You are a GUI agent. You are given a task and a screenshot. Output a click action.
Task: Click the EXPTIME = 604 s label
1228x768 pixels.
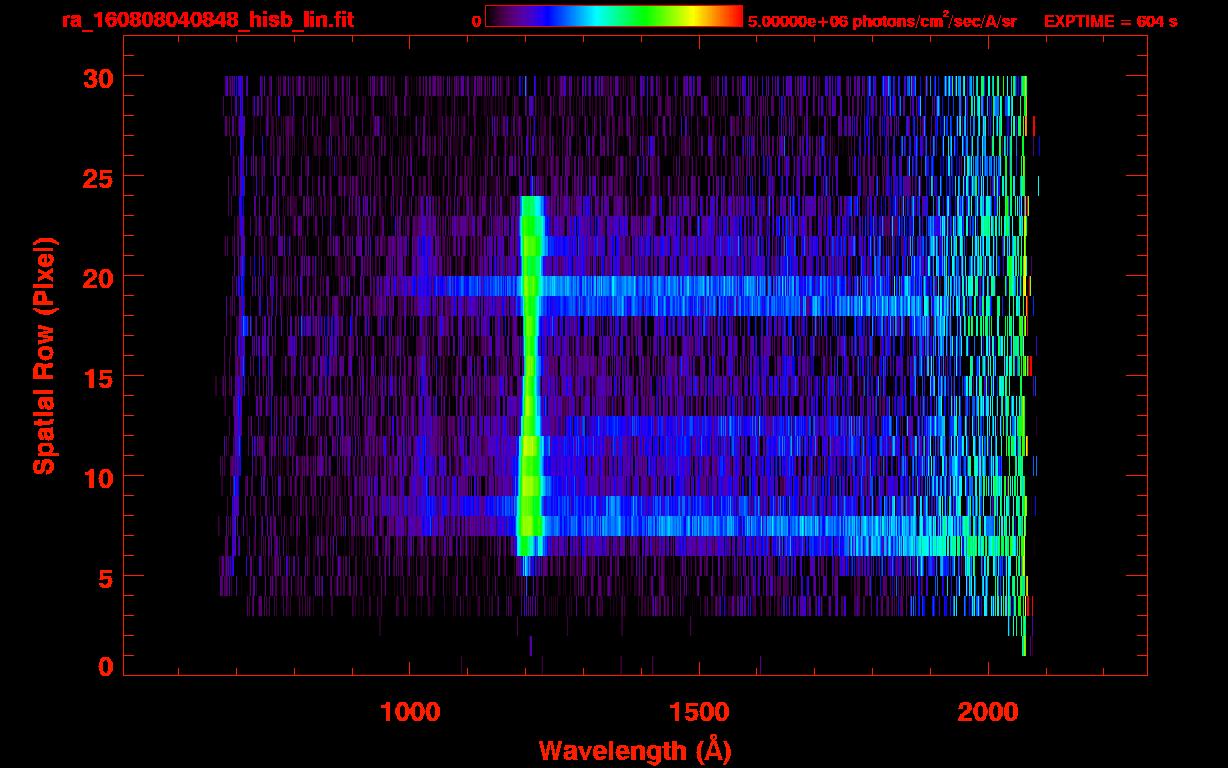coord(1110,21)
